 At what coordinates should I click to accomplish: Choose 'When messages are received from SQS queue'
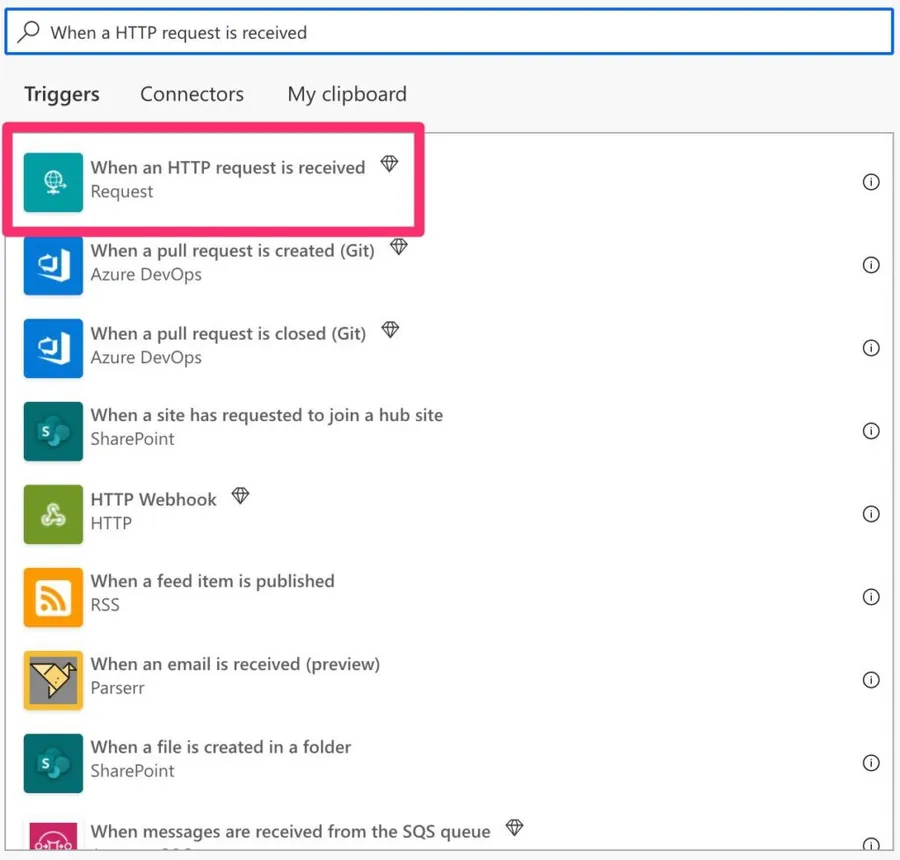(290, 832)
